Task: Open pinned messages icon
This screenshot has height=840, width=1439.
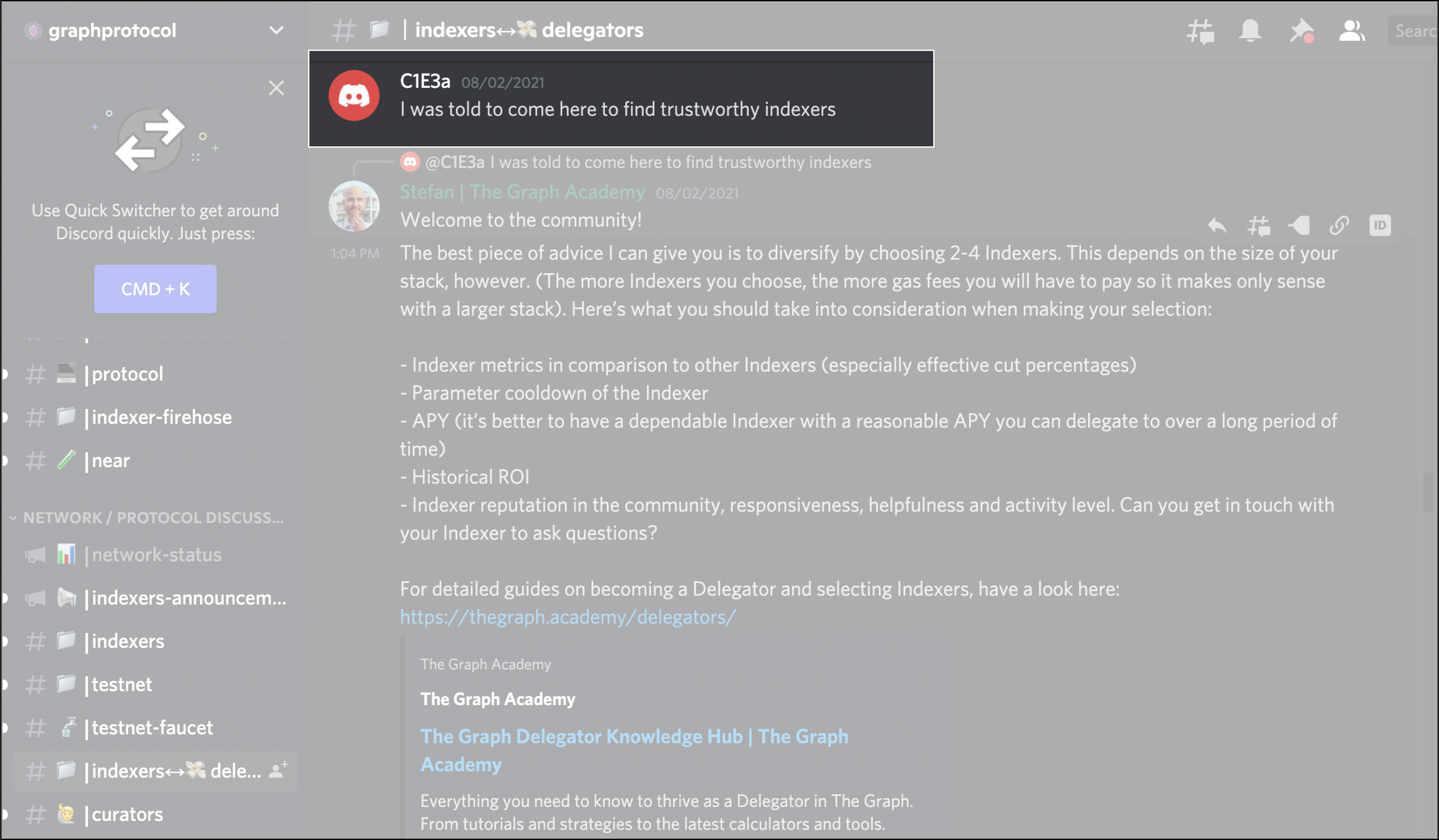Action: click(1301, 31)
